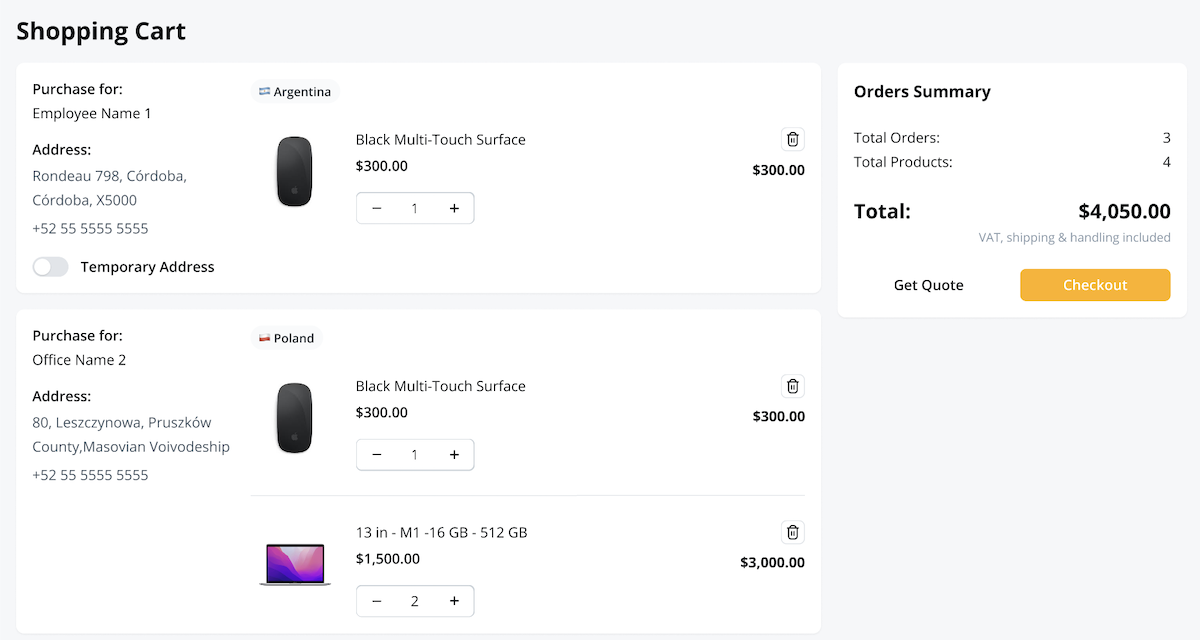Remove the Black Multi-Touch Surface from Poland order

[792, 386]
